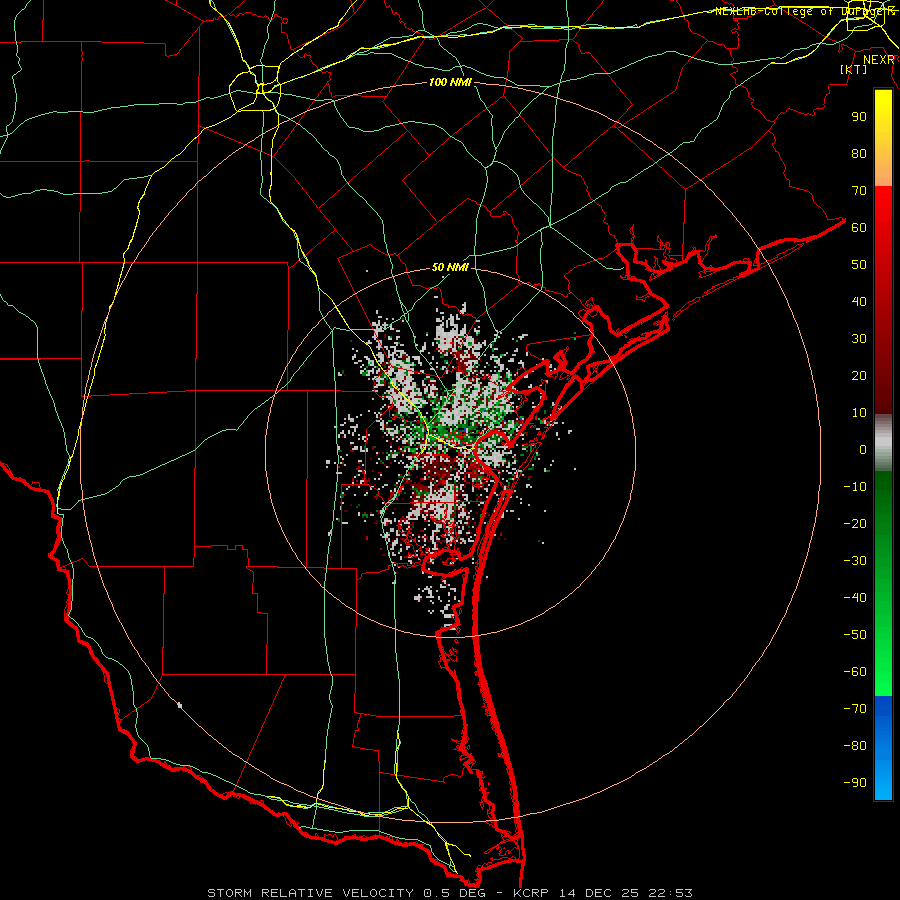Click the 50 value on velocity scale
900x900 pixels.
point(859,265)
